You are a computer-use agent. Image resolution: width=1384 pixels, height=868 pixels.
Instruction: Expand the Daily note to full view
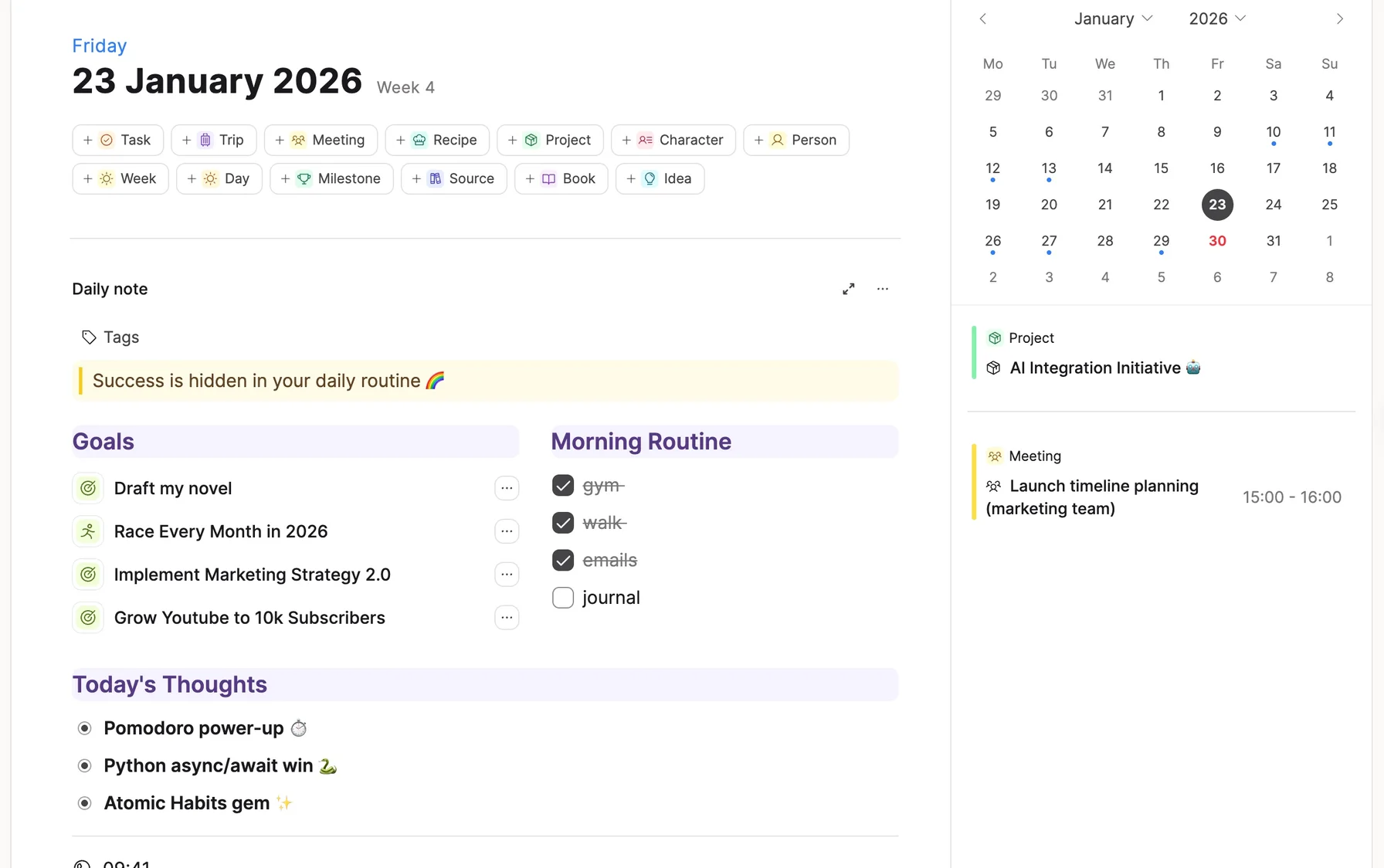click(849, 289)
